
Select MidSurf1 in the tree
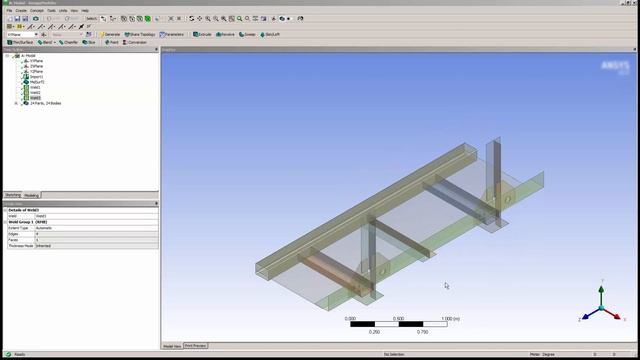click(x=37, y=82)
